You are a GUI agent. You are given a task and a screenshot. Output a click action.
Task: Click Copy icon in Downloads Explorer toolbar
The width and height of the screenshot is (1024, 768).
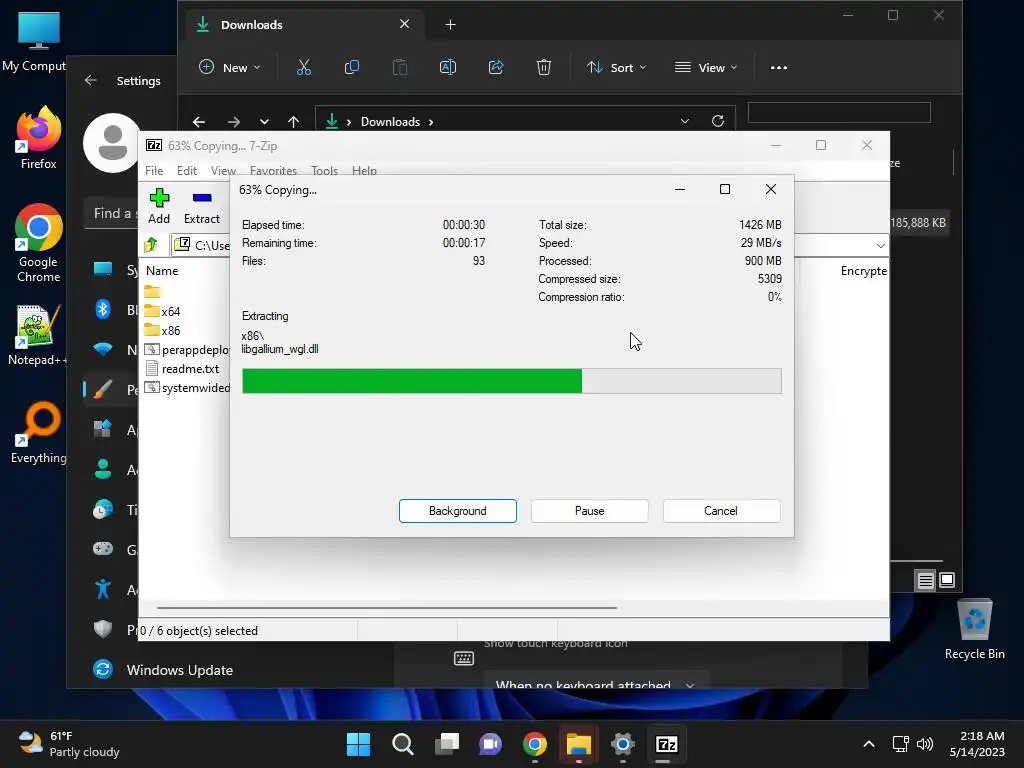(351, 67)
